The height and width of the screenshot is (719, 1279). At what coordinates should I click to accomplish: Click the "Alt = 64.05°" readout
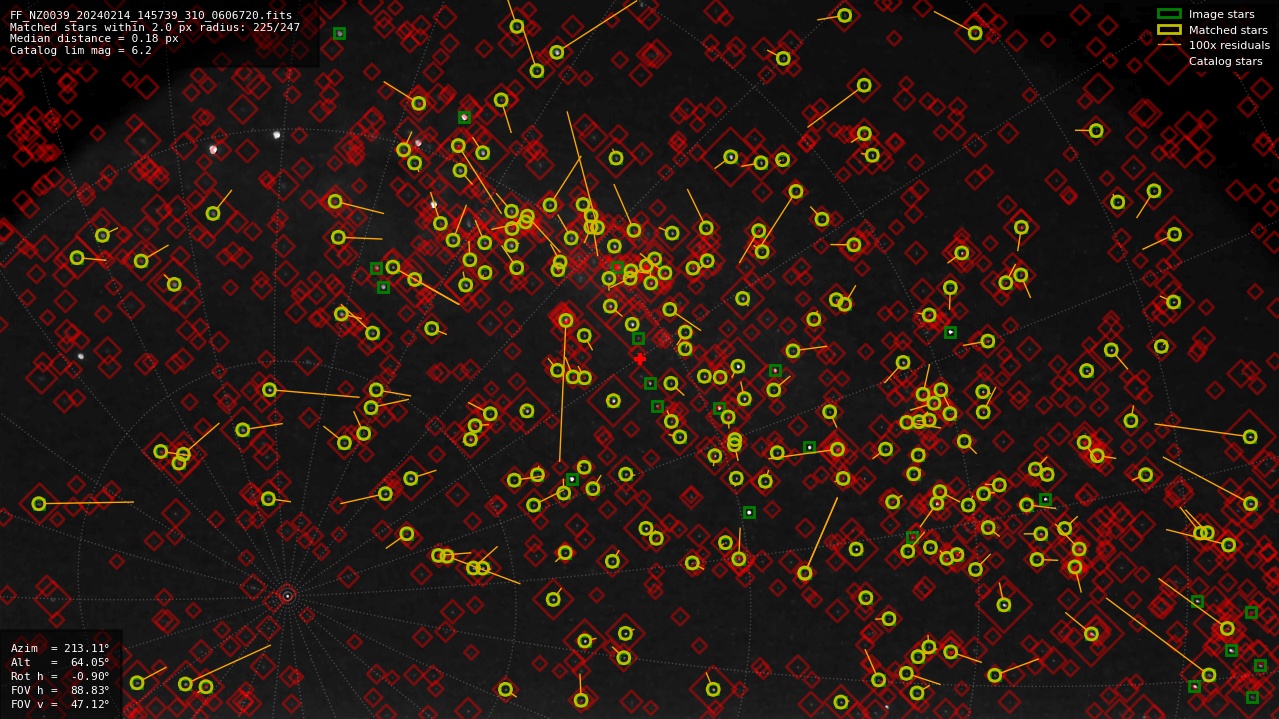60,662
